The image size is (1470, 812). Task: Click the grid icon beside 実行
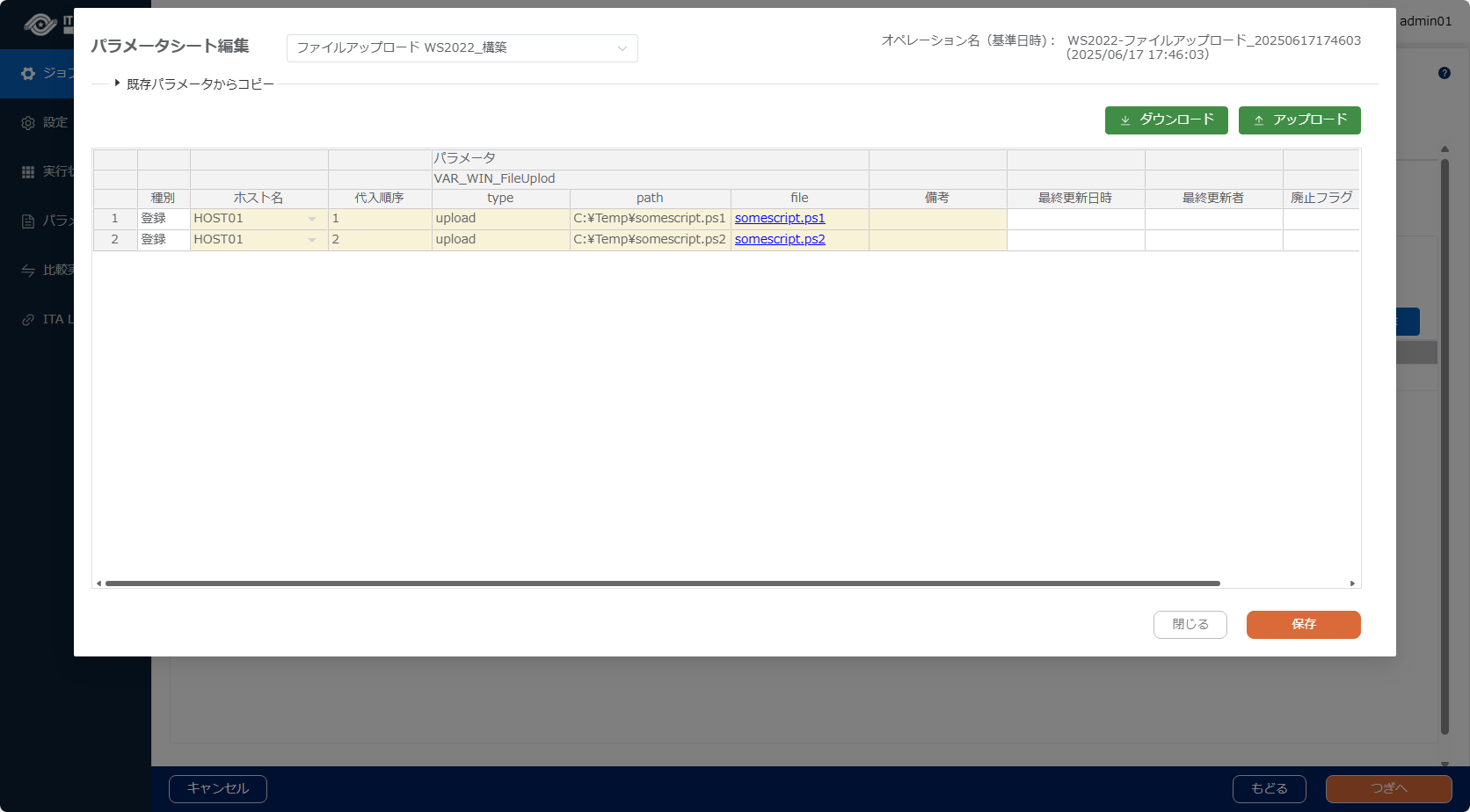point(28,172)
